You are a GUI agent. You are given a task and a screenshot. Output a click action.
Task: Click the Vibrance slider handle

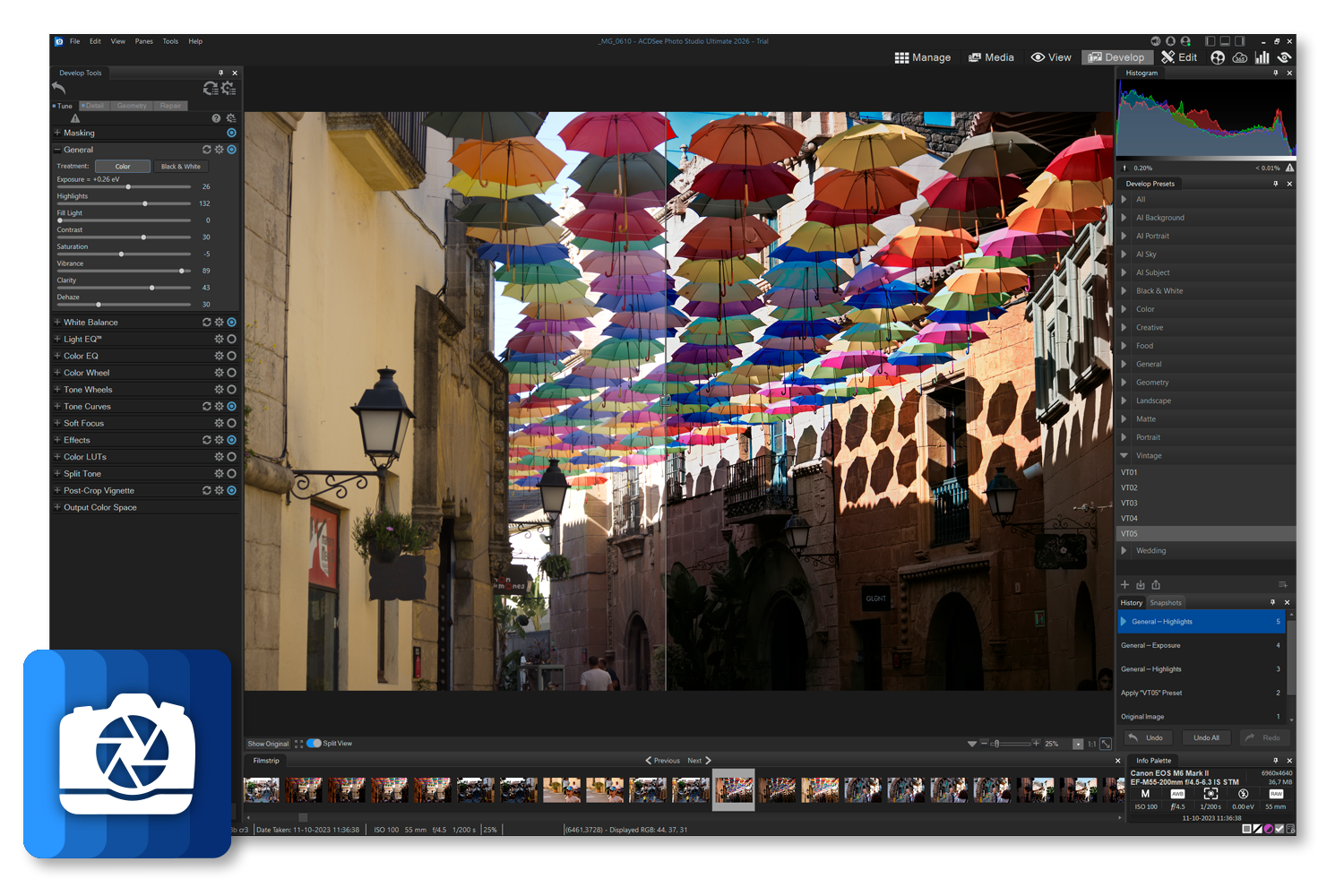[182, 271]
